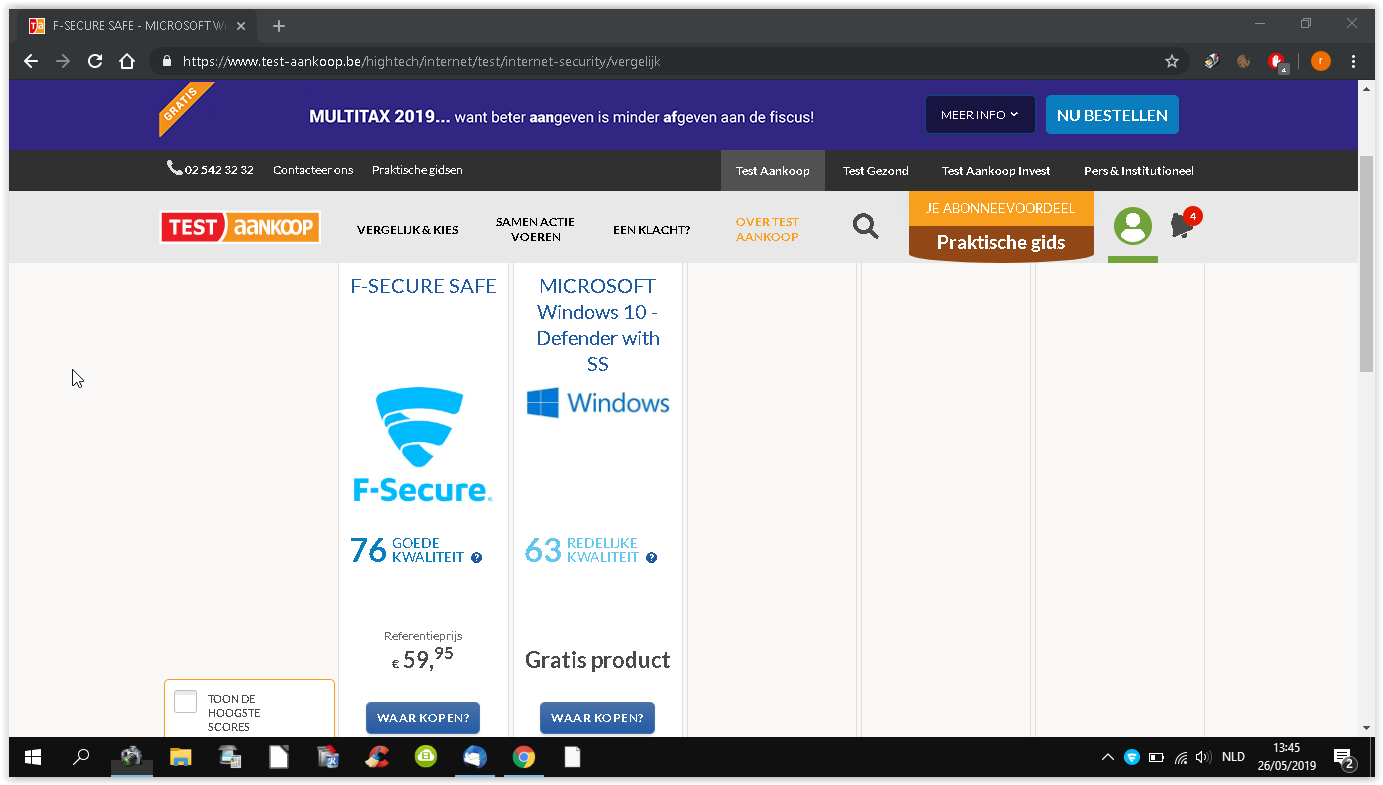The width and height of the screenshot is (1383, 785).
Task: Open the F-SECURE SAFE product title
Action: click(423, 286)
